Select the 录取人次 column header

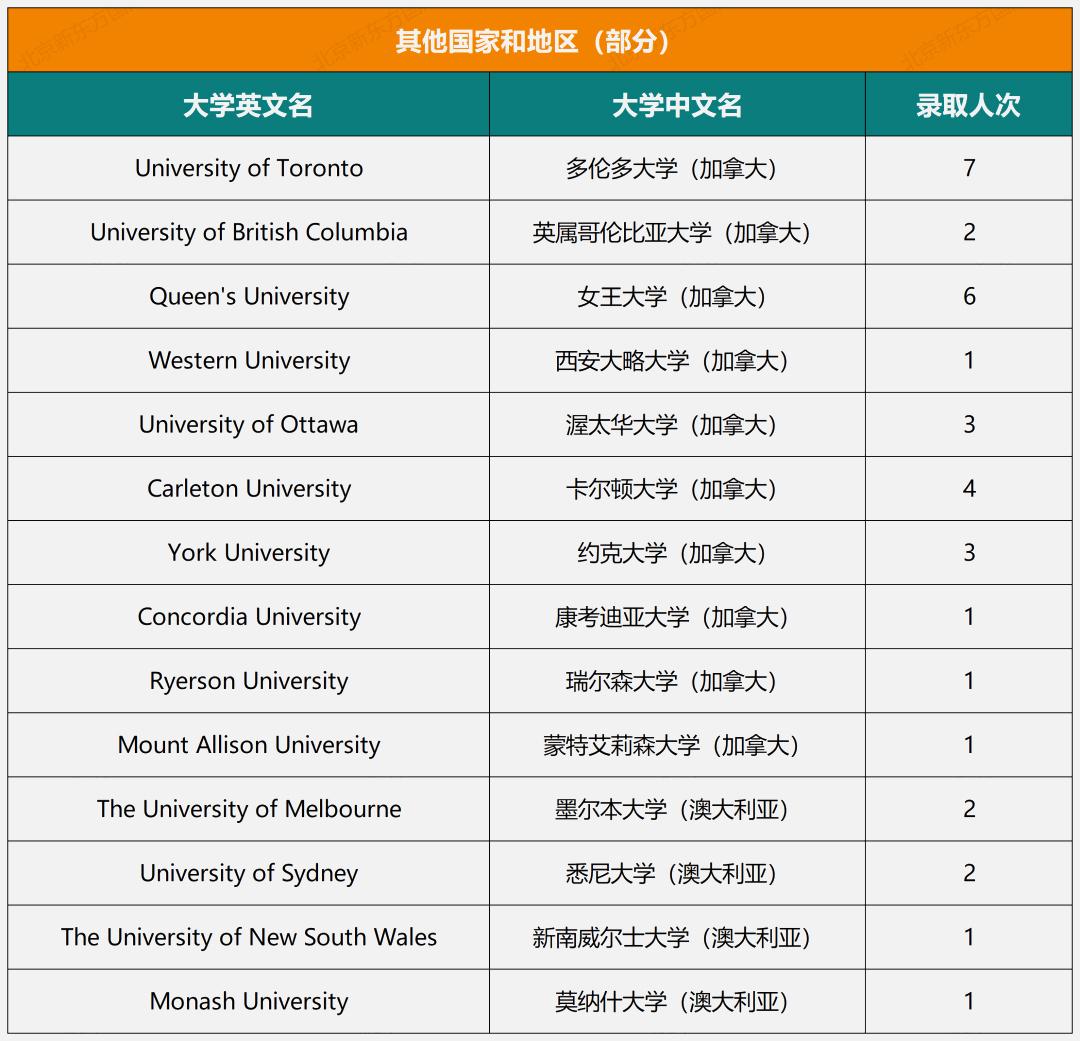pos(968,105)
